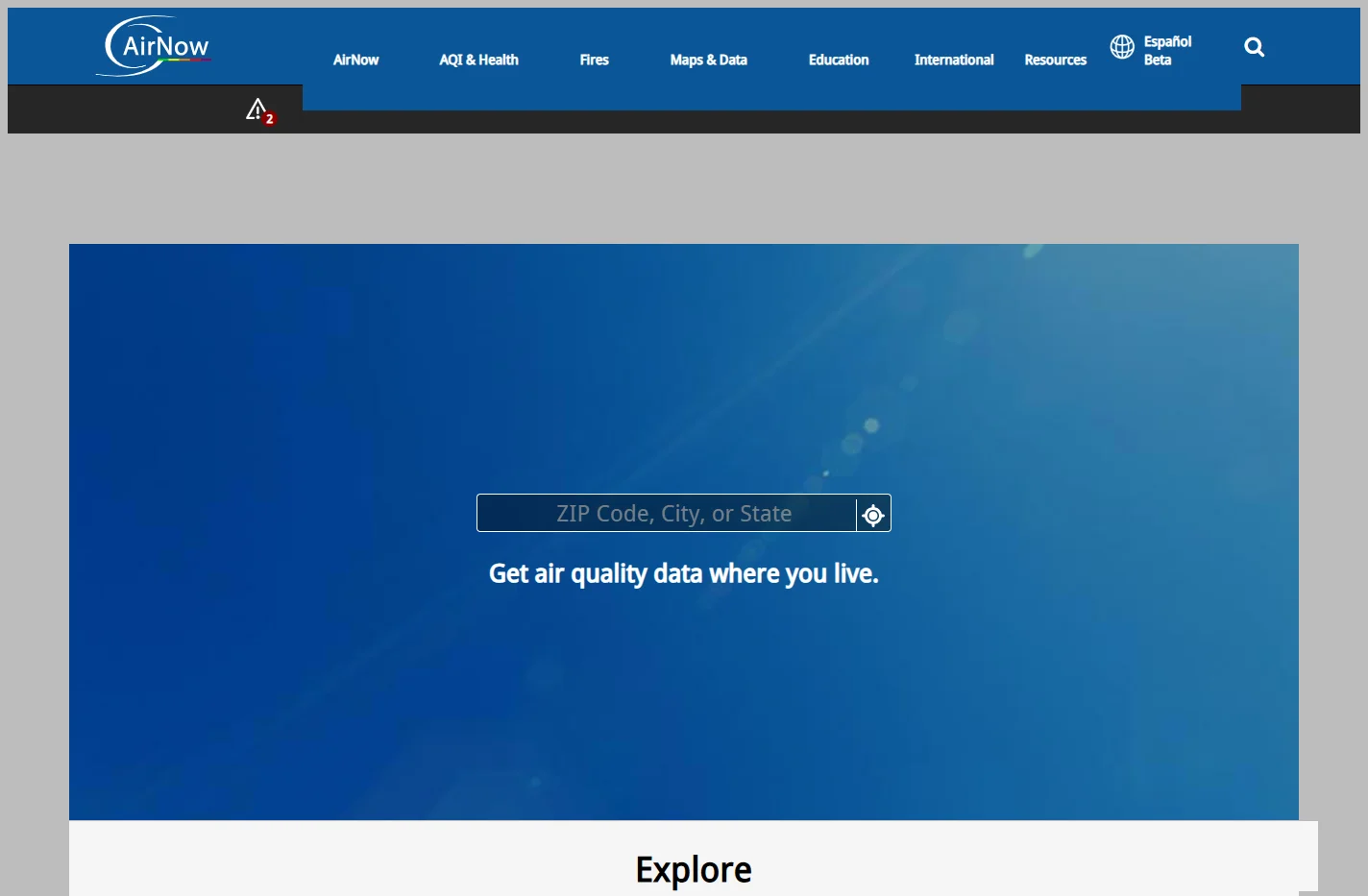This screenshot has width=1368, height=896.
Task: Open the Education menu
Action: (839, 60)
